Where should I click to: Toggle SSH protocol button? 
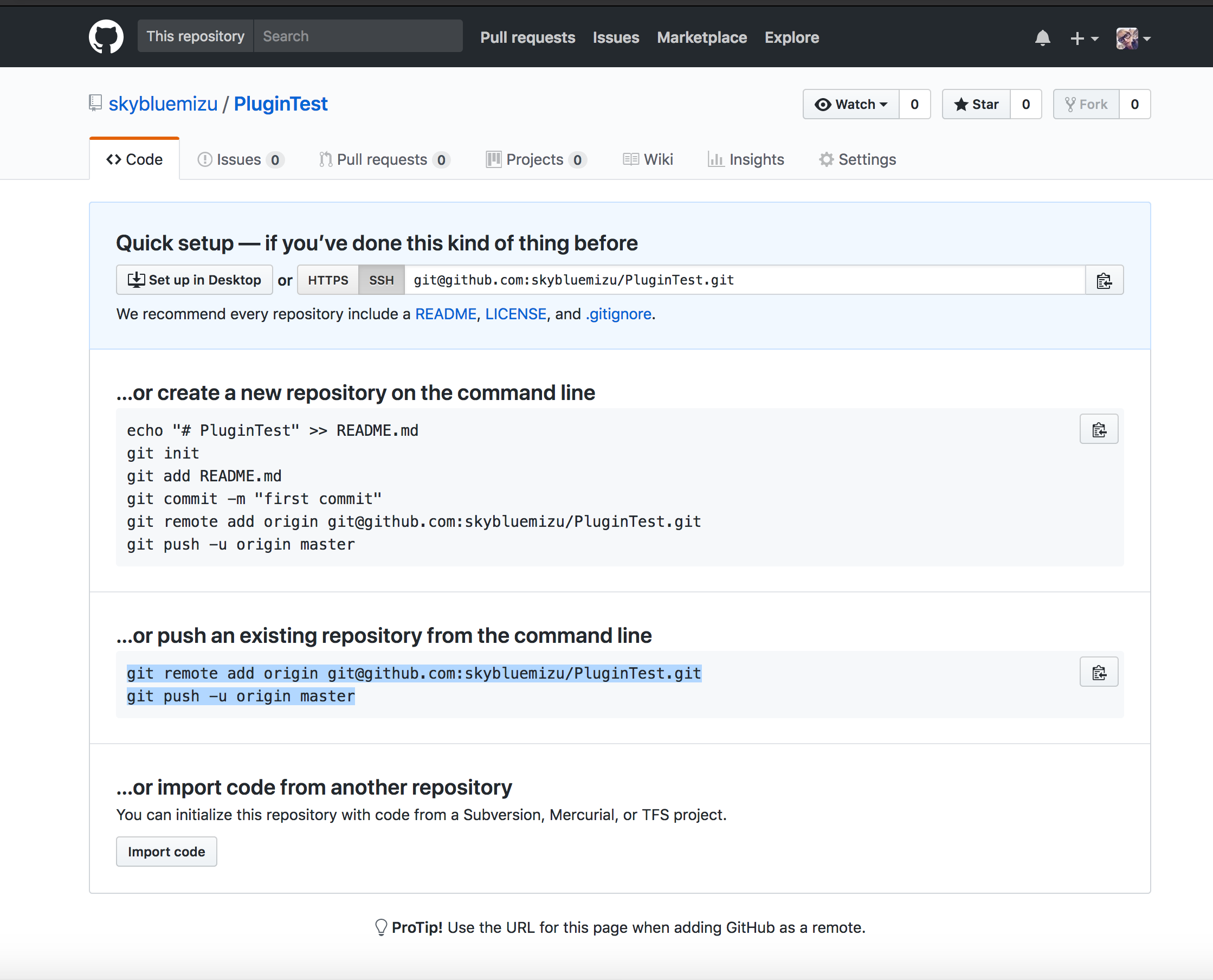380,280
